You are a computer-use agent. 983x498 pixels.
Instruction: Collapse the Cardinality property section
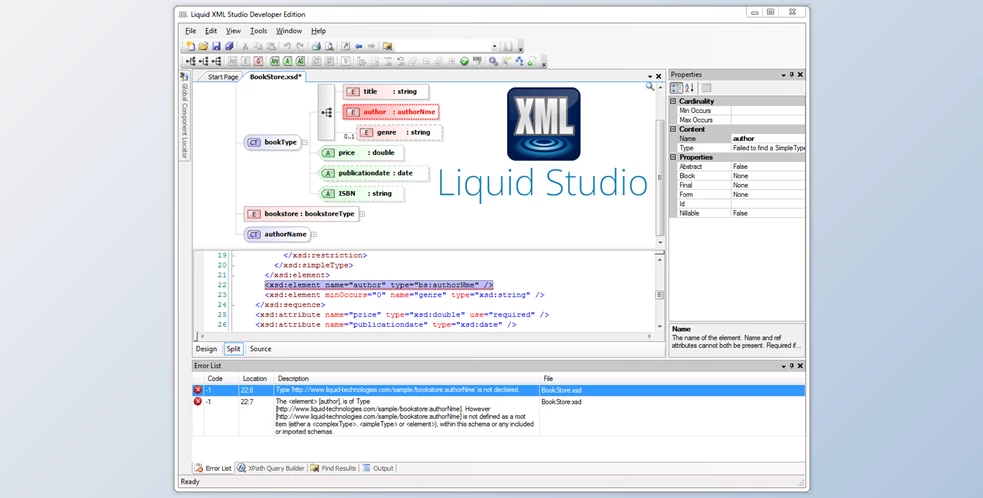click(673, 101)
